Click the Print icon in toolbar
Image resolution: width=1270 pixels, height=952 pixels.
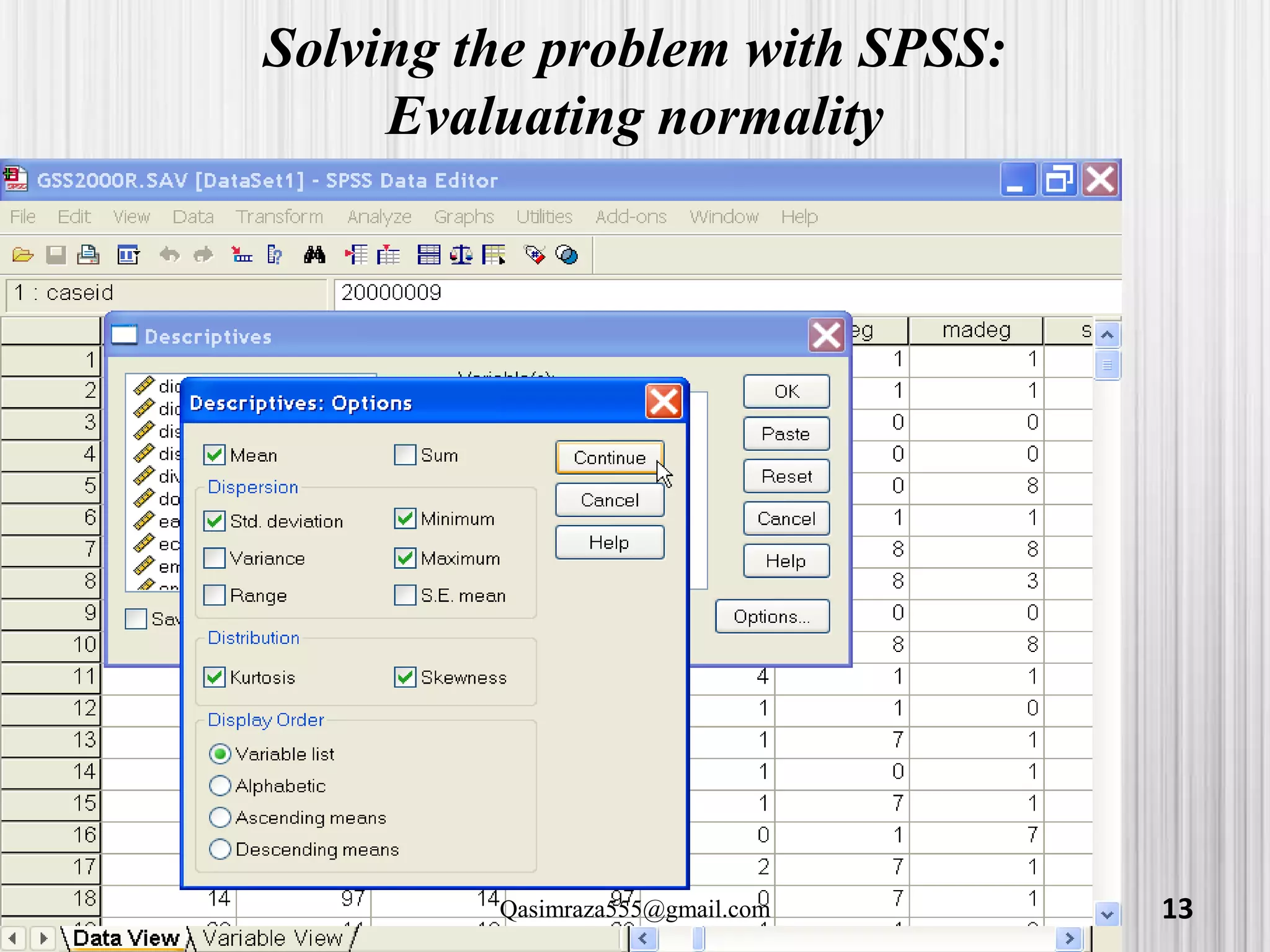[x=88, y=255]
